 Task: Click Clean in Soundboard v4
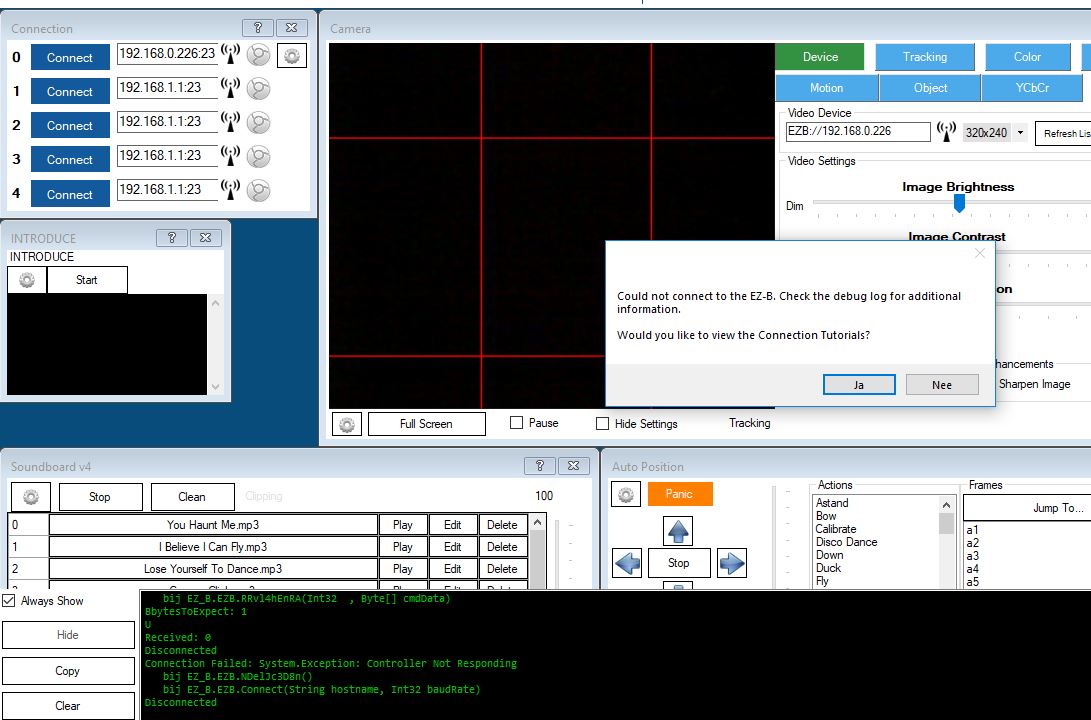point(192,497)
